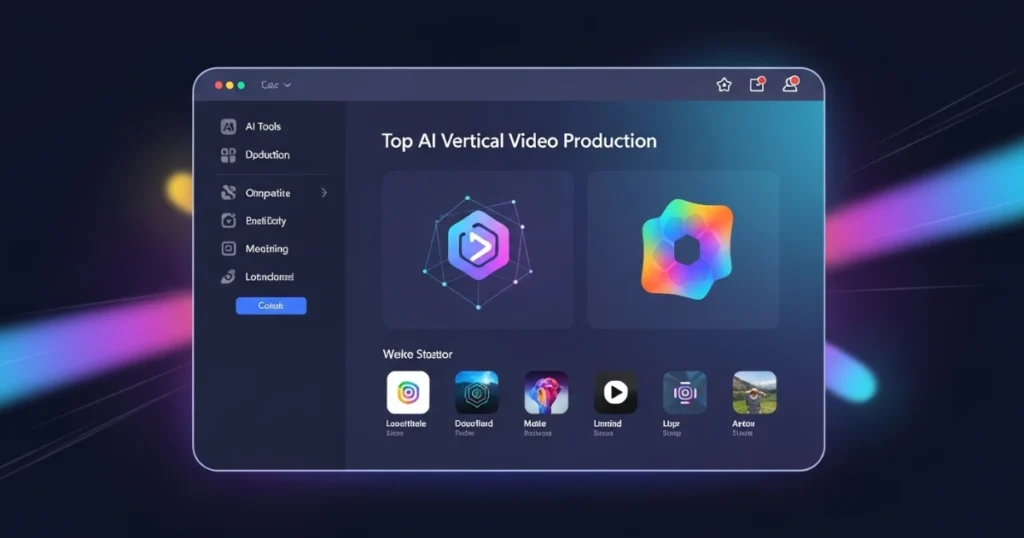1024x538 pixels.
Task: Click the green maximize window dot
Action: pyautogui.click(x=241, y=86)
